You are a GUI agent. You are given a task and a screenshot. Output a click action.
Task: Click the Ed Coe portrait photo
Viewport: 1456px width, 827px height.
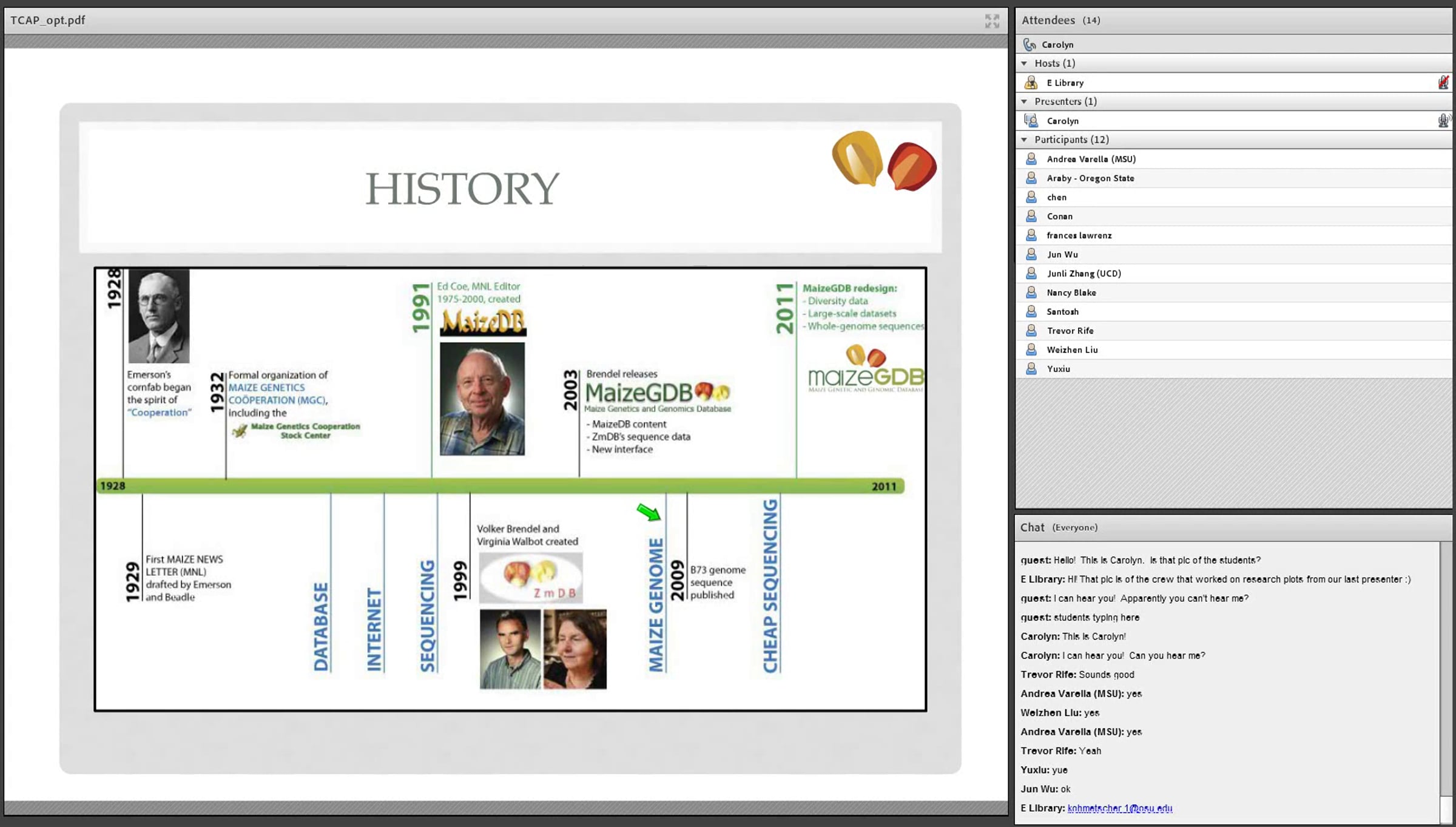pyautogui.click(x=482, y=399)
